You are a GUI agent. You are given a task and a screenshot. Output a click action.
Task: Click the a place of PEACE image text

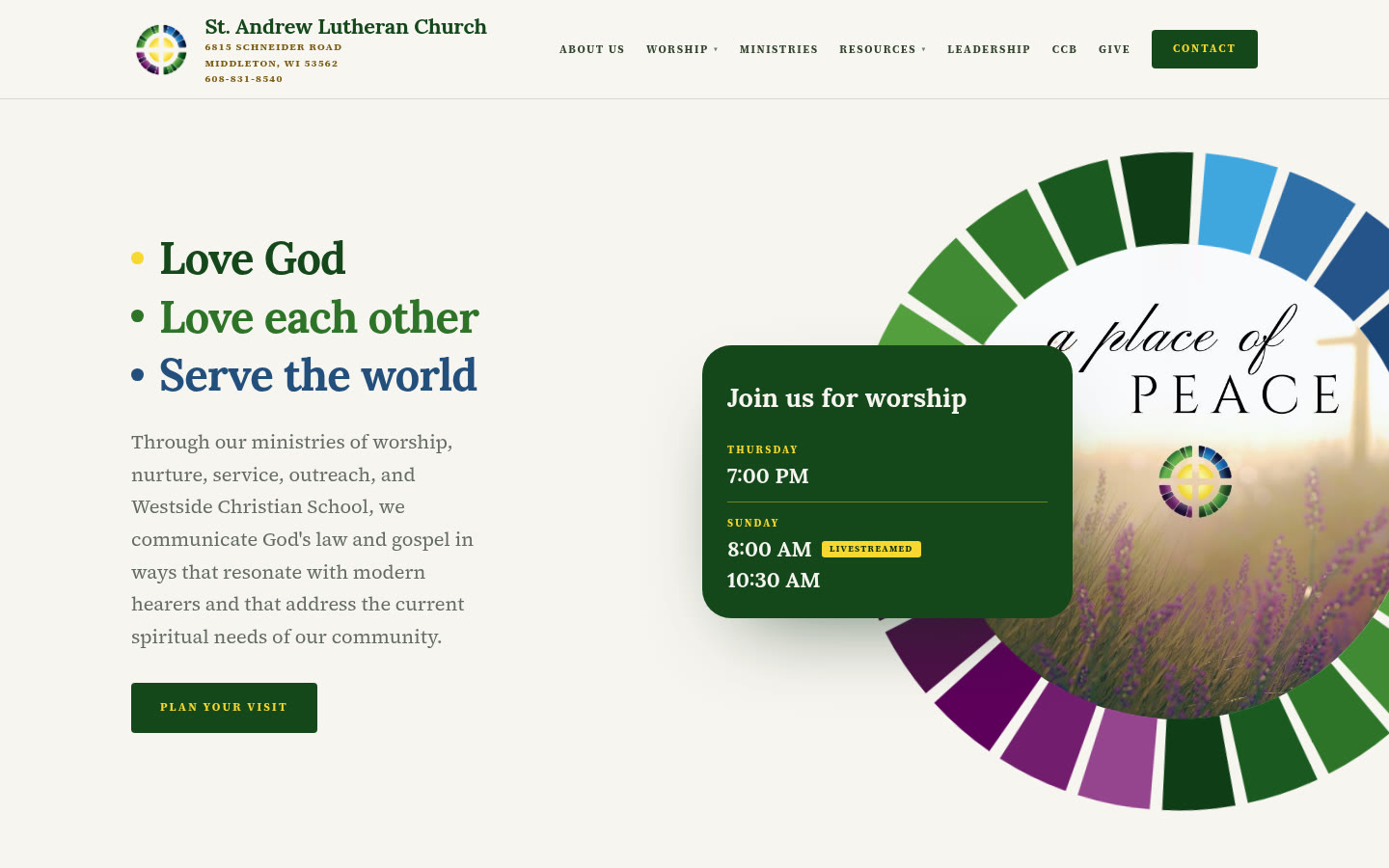point(1193,361)
